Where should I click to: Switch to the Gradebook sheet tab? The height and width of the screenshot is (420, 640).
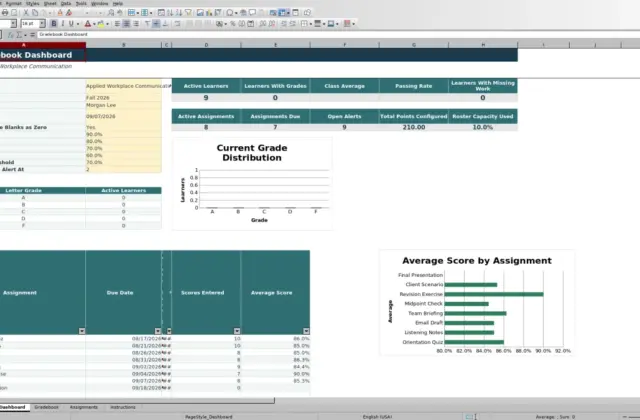coord(46,407)
